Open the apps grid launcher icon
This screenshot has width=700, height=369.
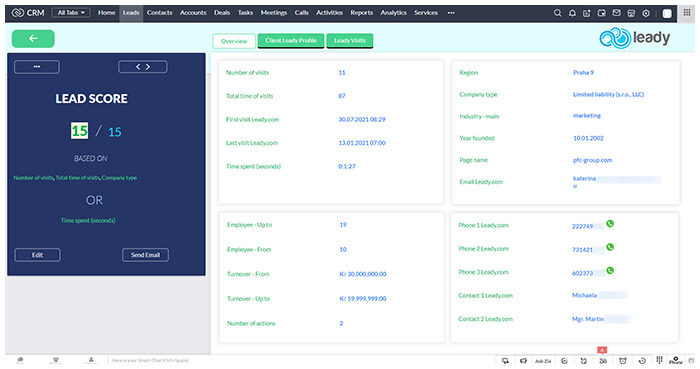(x=687, y=12)
